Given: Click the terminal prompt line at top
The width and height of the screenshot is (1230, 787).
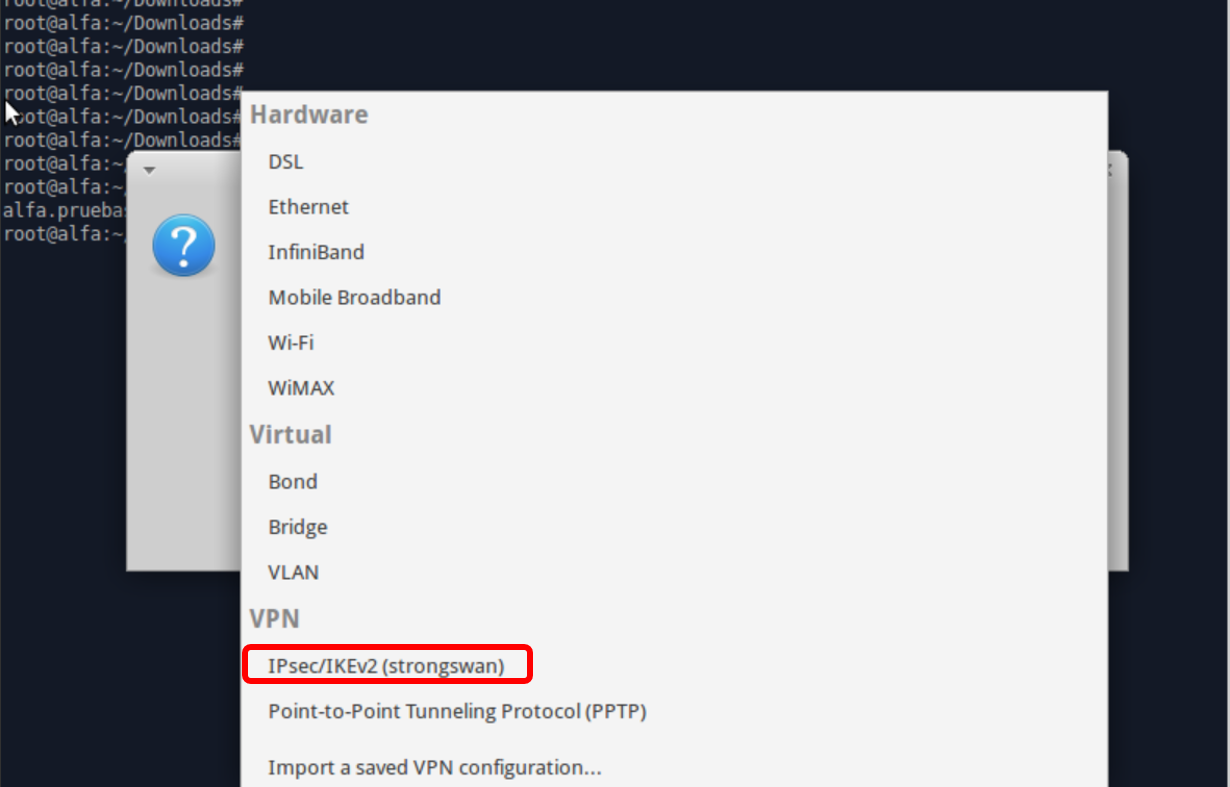Looking at the screenshot, I should [x=123, y=23].
